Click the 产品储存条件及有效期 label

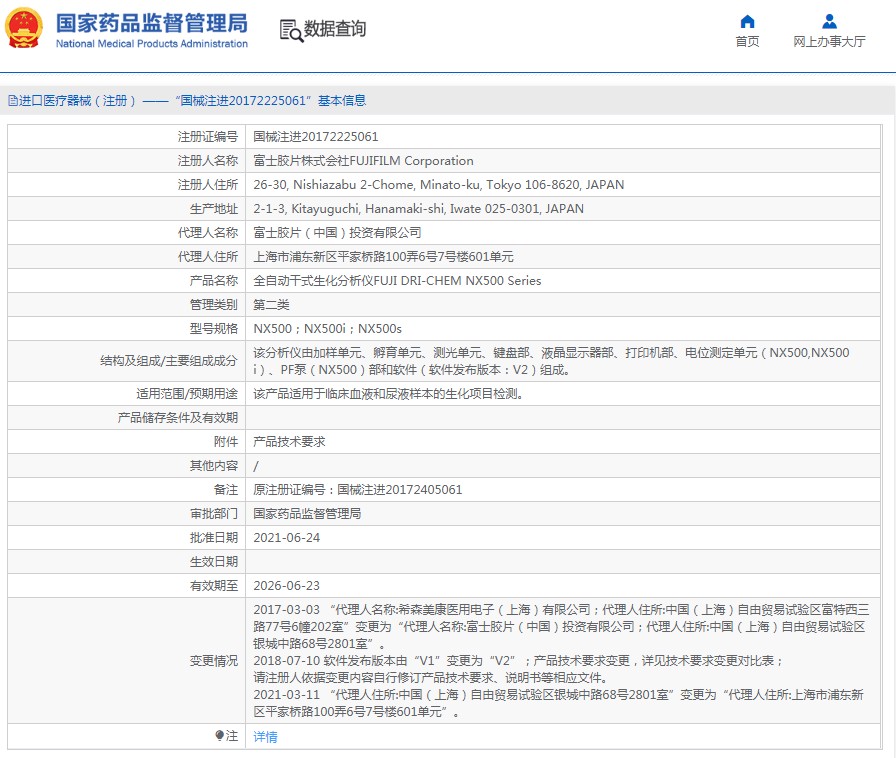[x=178, y=418]
